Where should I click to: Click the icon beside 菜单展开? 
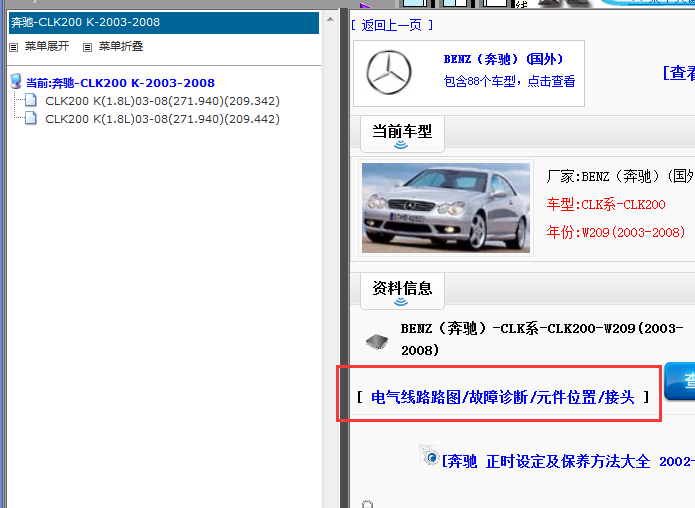click(x=14, y=47)
